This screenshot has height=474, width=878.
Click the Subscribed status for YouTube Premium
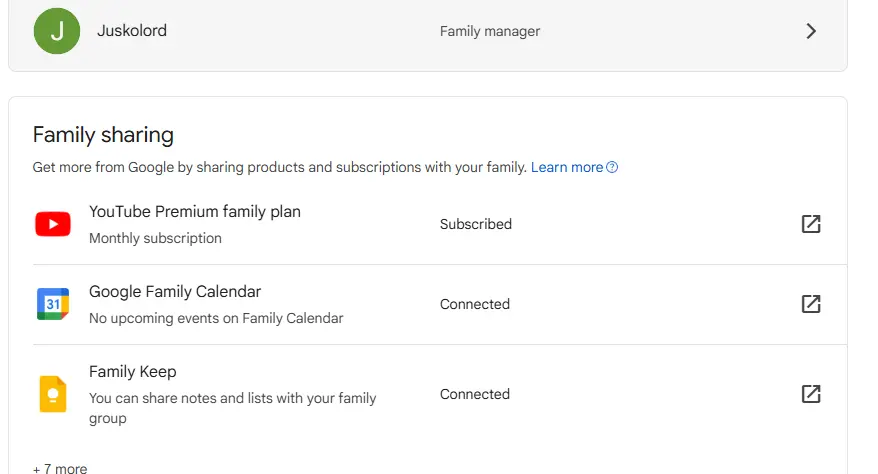(x=475, y=224)
